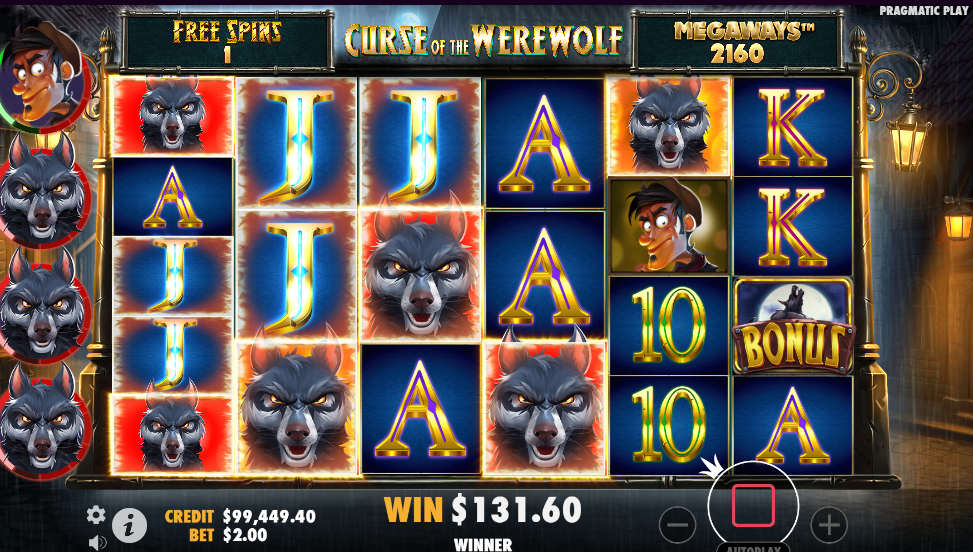Screen dimensions: 973x552
Task: Click the Pragmatic Play logo text
Action: (x=923, y=11)
